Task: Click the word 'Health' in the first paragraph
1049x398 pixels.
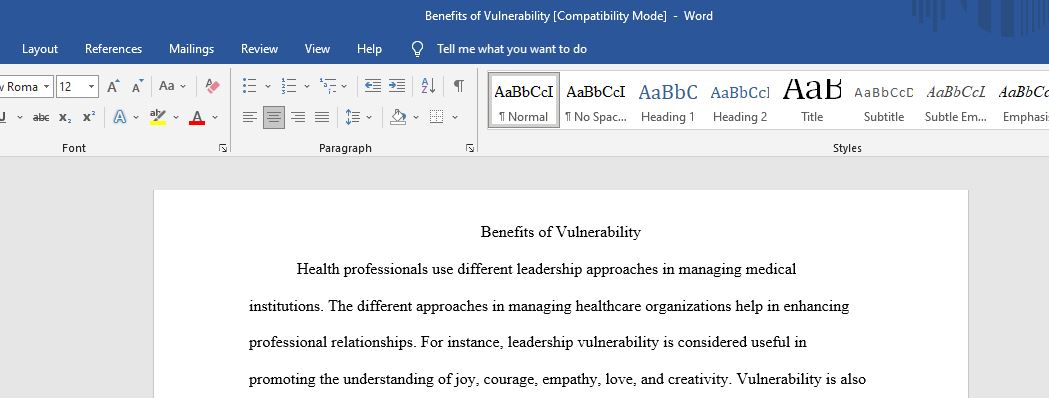Action: 318,270
